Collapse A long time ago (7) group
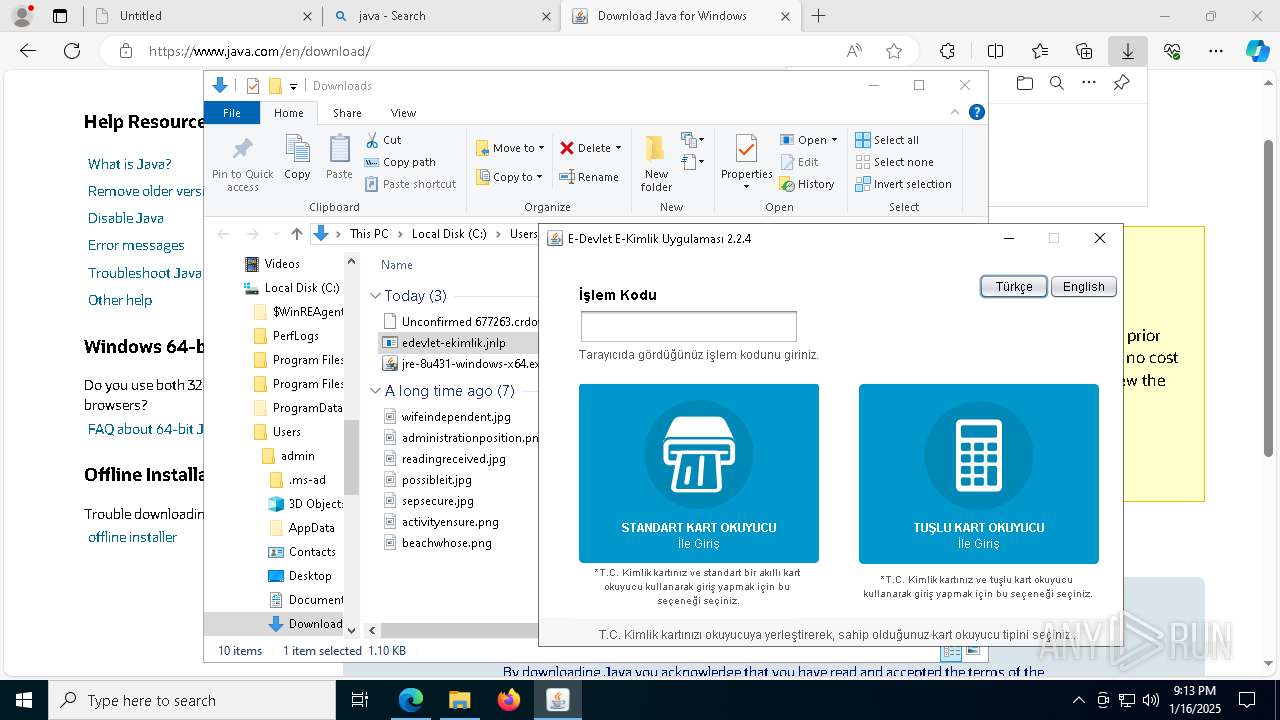This screenshot has height=720, width=1280. [x=375, y=391]
